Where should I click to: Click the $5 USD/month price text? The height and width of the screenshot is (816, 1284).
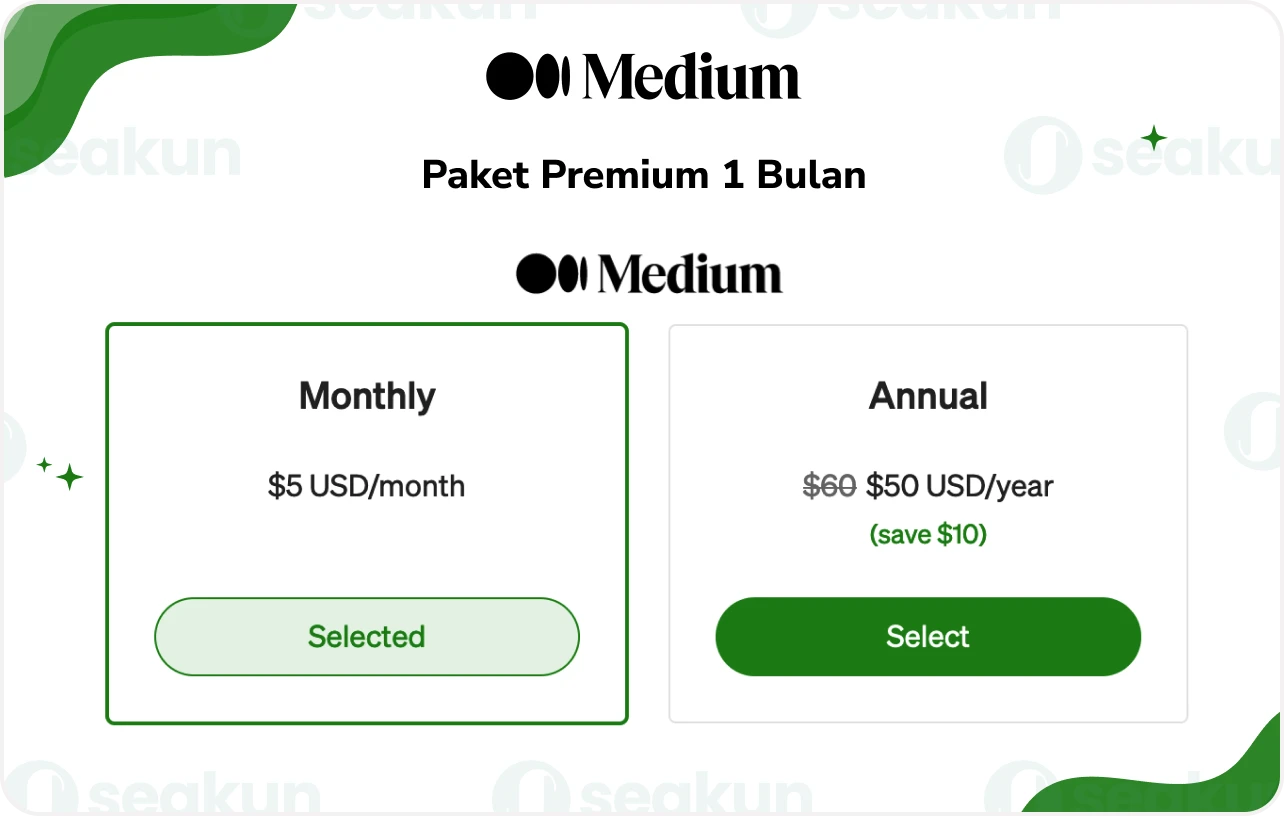click(366, 486)
